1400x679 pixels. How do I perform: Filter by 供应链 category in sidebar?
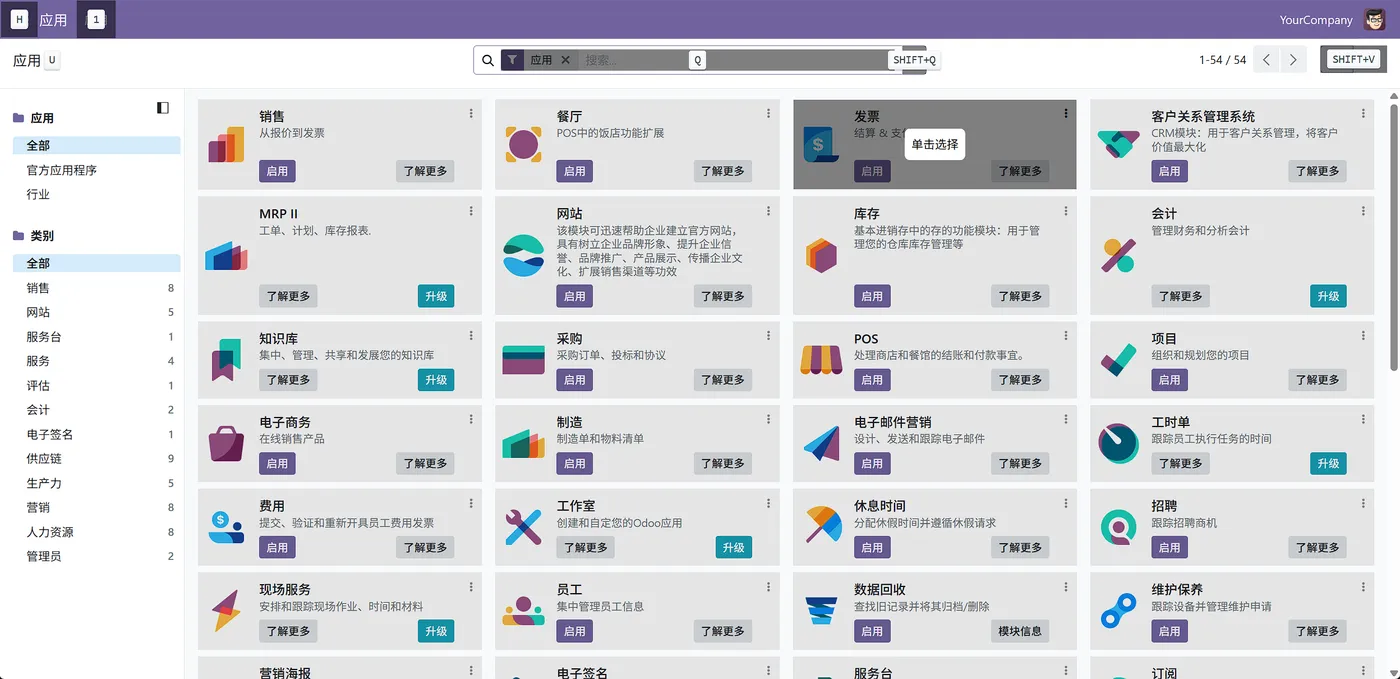97,458
